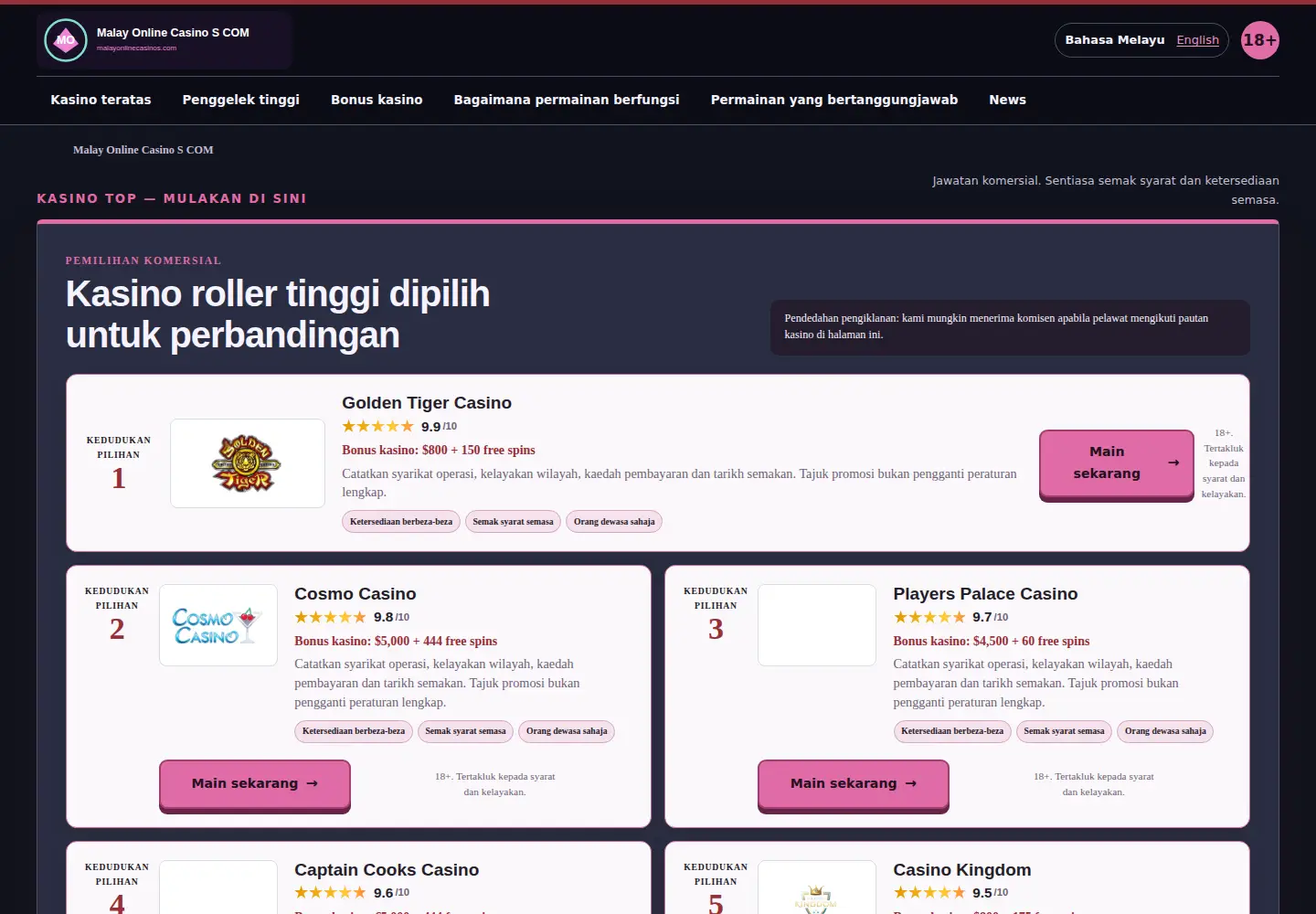Screen dimensions: 1316x914
Task: Click the Pendedahan pengiklanan disclosure notice
Action: (x=1010, y=327)
